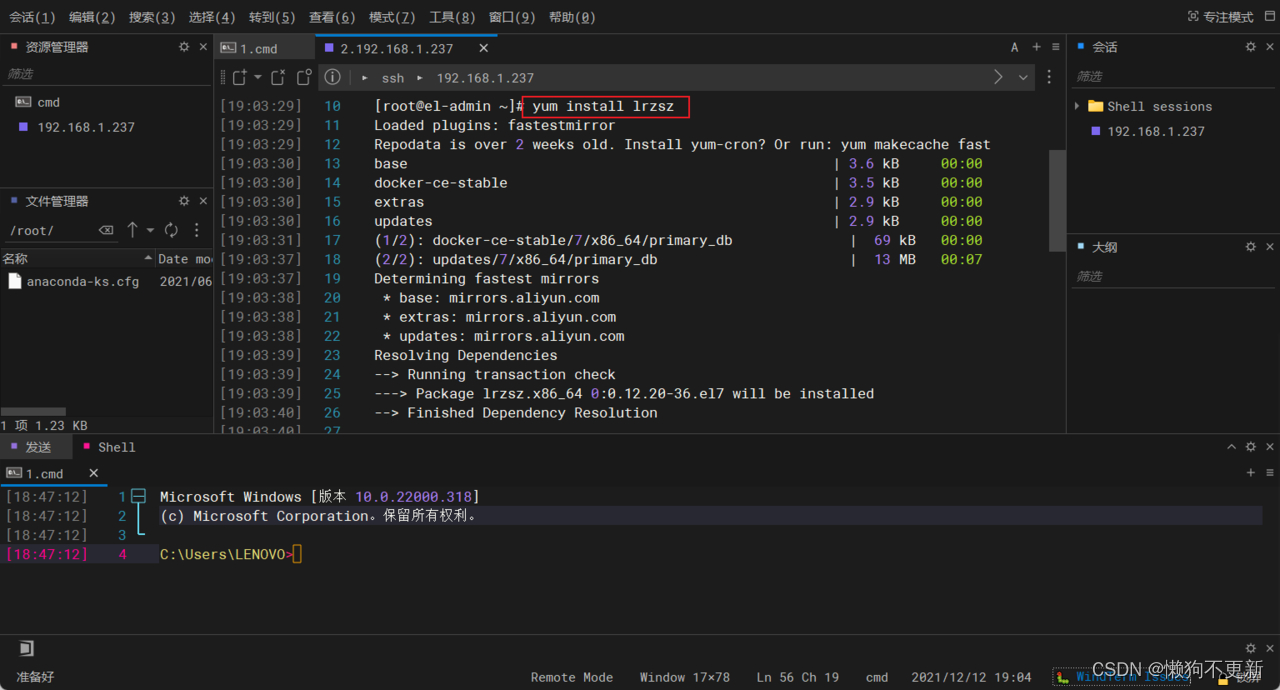This screenshot has width=1280, height=690.
Task: Open outline panel settings gear
Action: pos(1250,247)
